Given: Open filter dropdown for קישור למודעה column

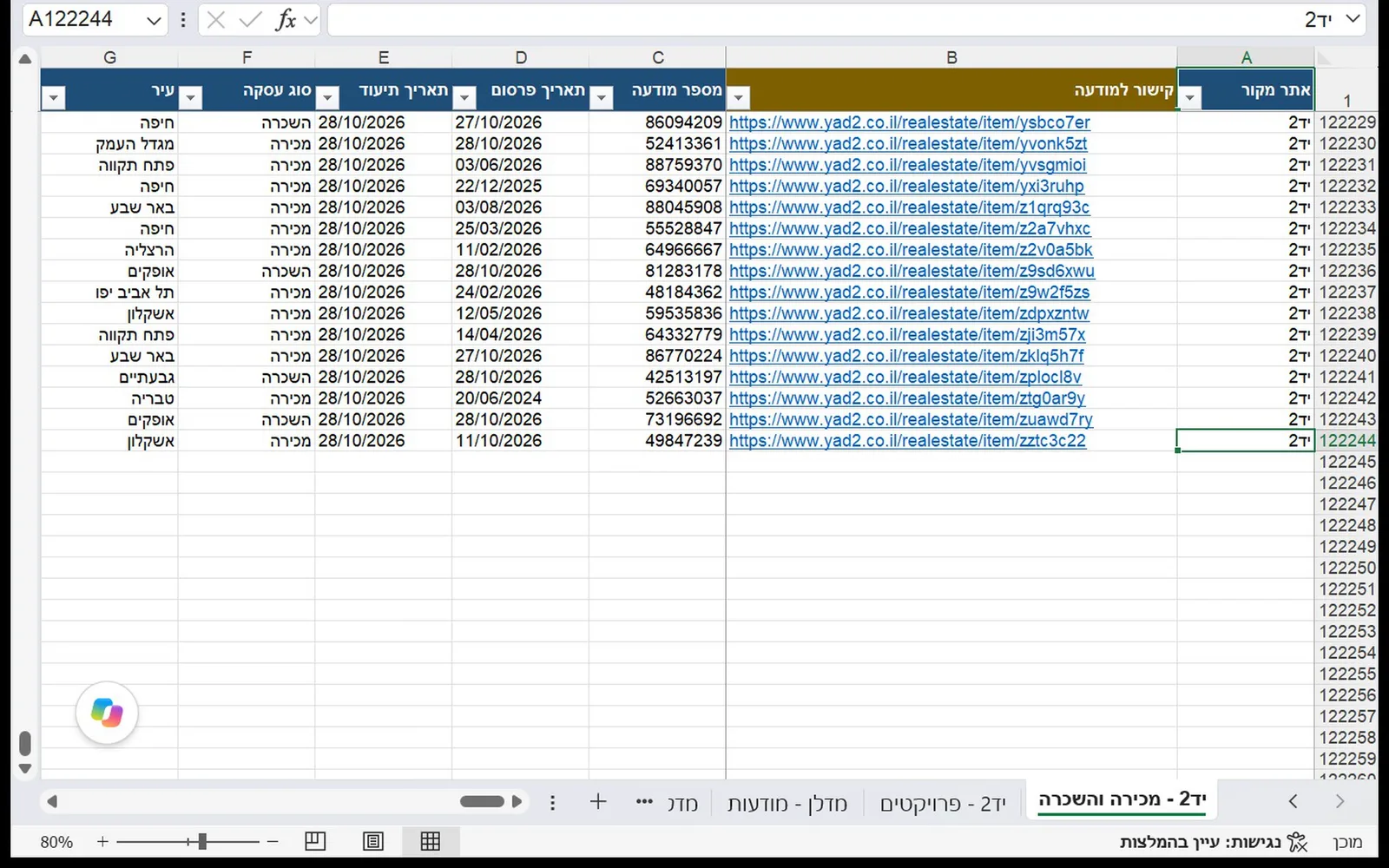Looking at the screenshot, I should (x=739, y=98).
